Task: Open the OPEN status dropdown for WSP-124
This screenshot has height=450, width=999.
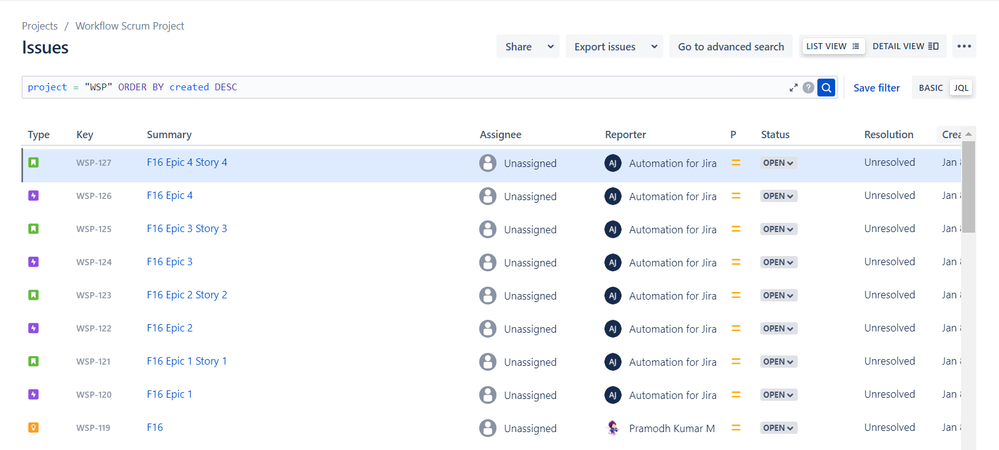Action: point(779,262)
